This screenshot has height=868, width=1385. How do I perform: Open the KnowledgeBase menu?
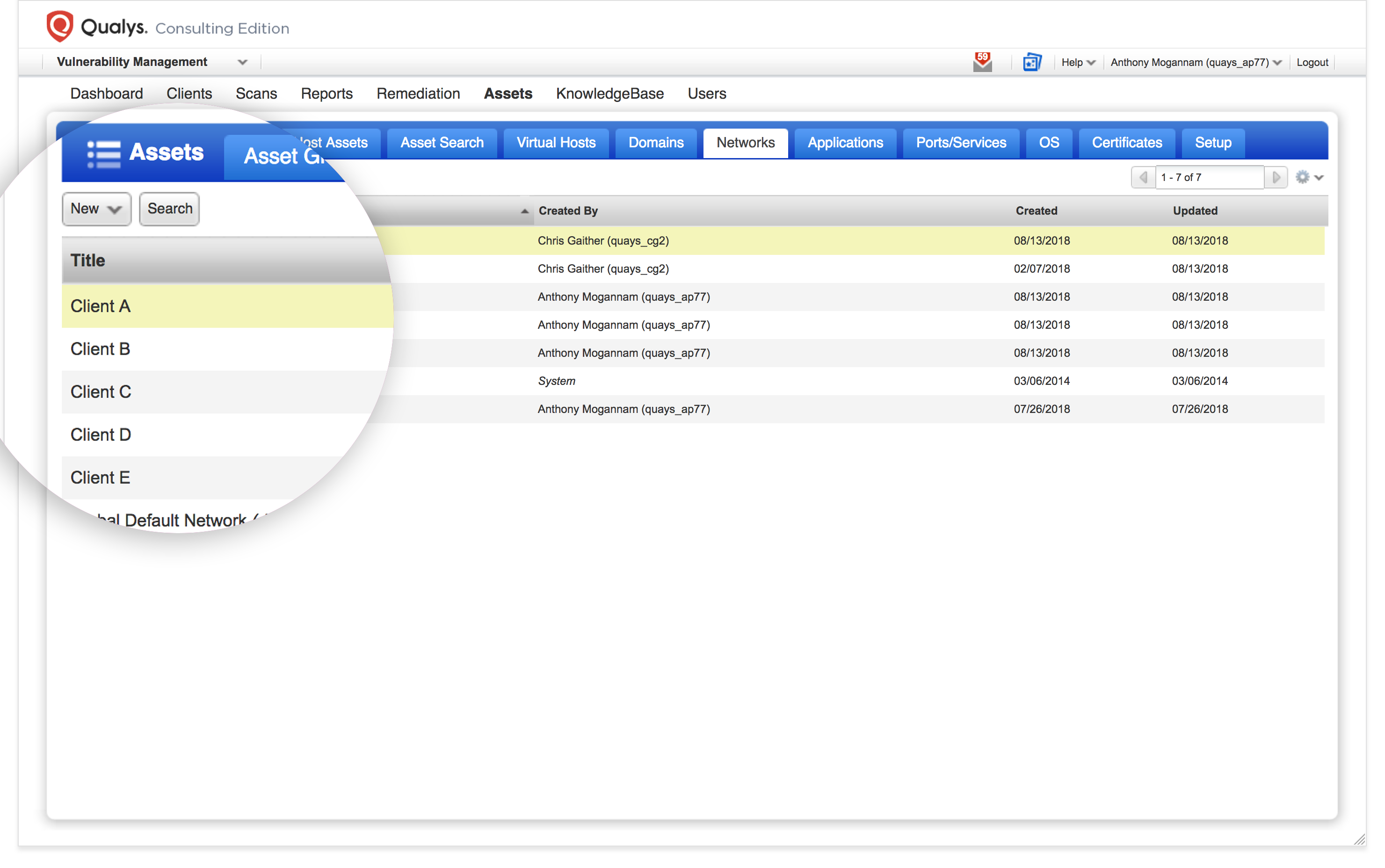point(609,94)
